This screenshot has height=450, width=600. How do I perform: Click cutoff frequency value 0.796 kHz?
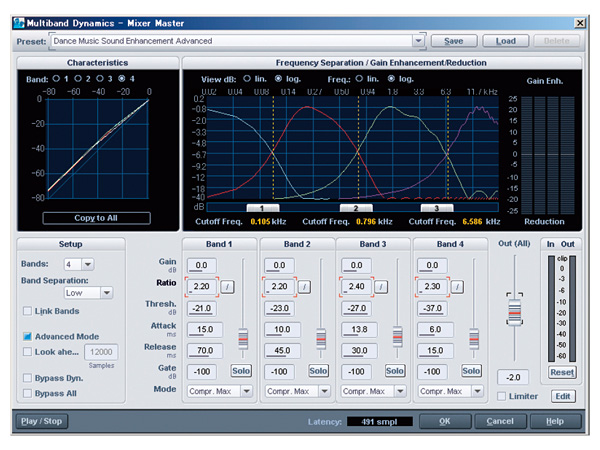[x=374, y=222]
